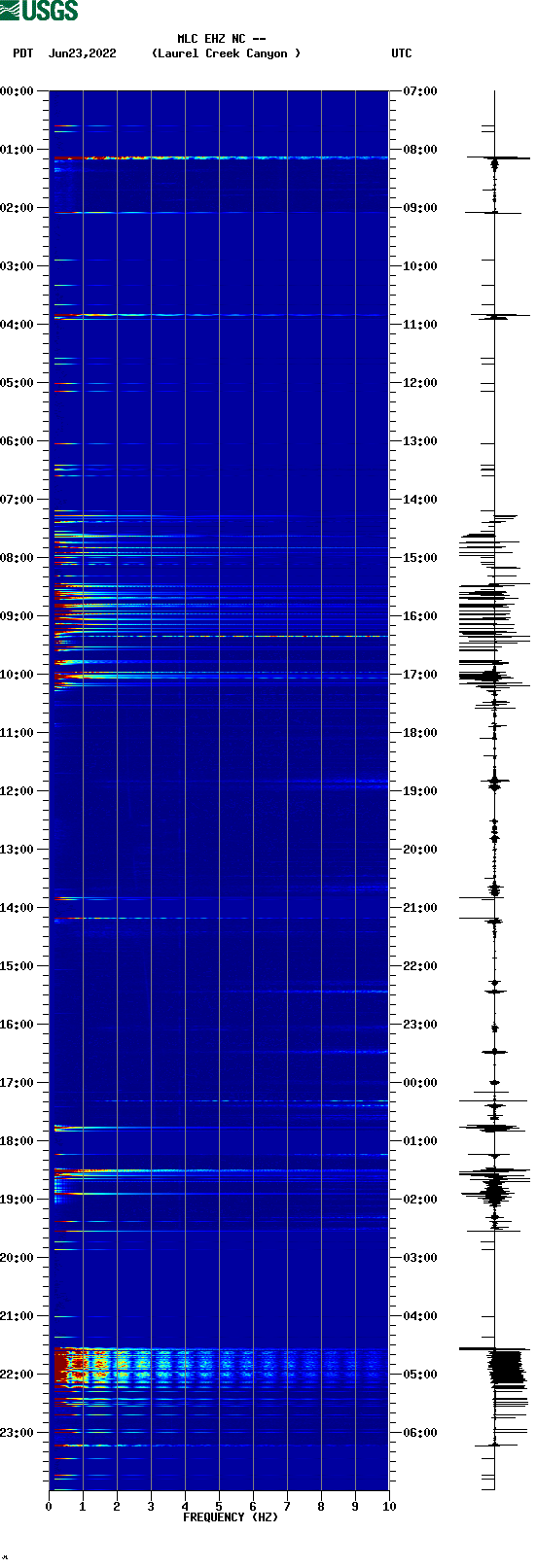The width and height of the screenshot is (537, 1568).
Task: Click the 17:00 label on UTC axis
Action: click(420, 675)
